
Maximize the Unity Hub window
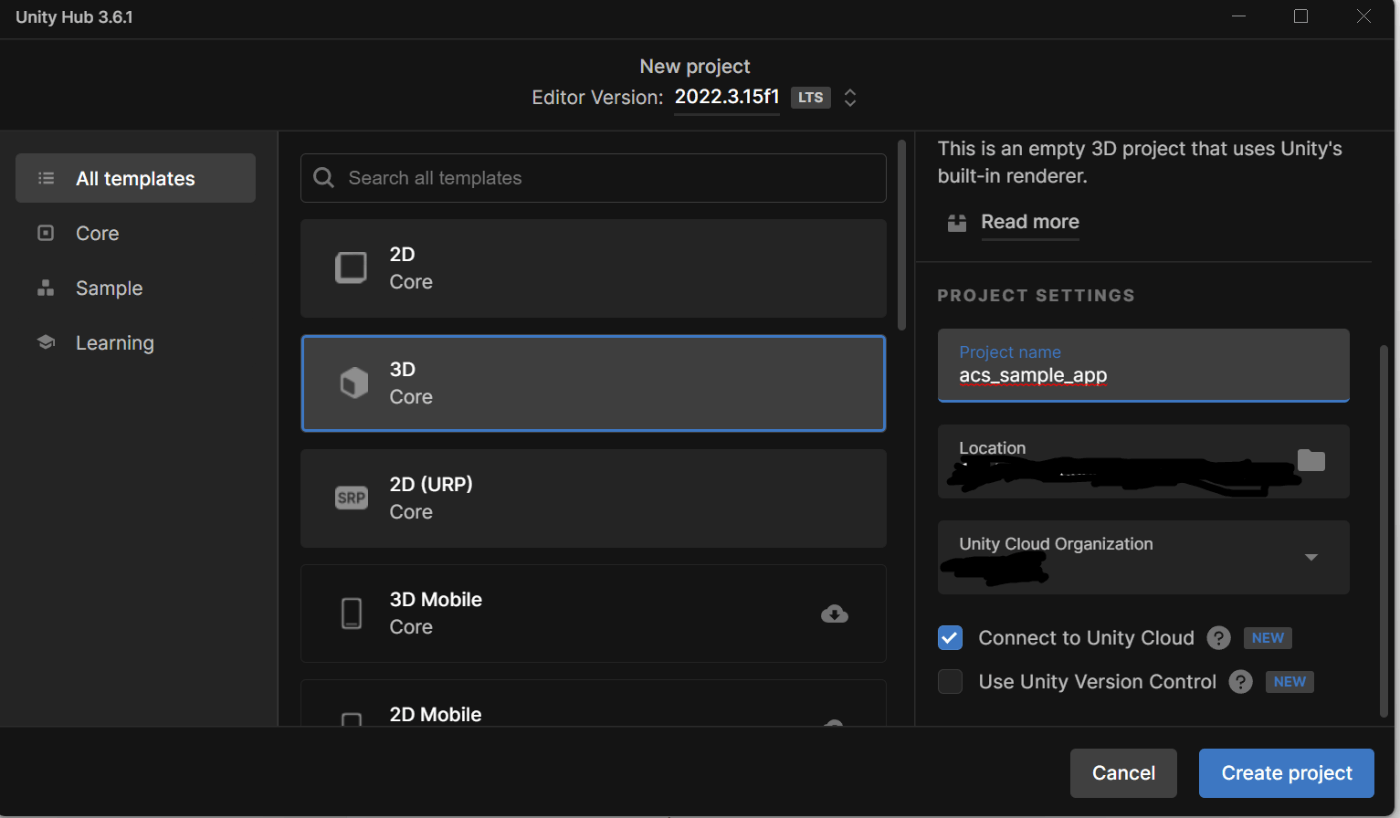click(1301, 16)
